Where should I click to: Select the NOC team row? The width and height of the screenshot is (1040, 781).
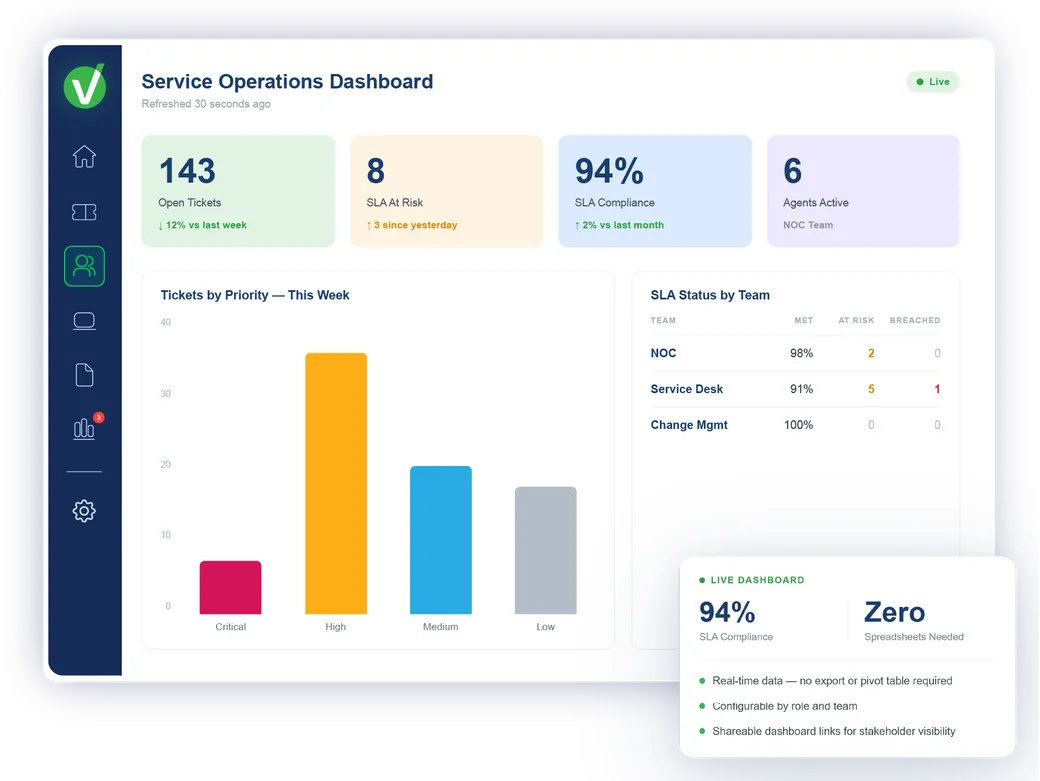795,353
